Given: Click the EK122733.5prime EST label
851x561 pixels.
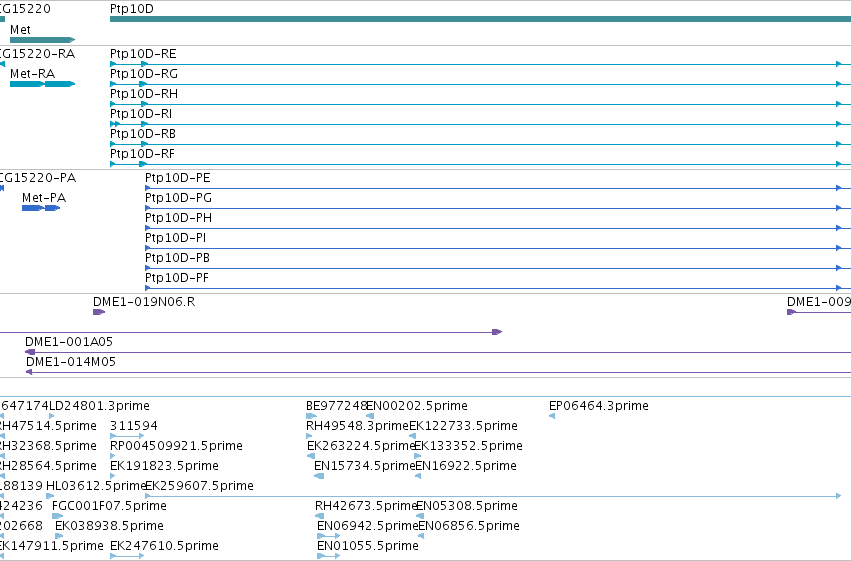Looking at the screenshot, I should point(463,426).
